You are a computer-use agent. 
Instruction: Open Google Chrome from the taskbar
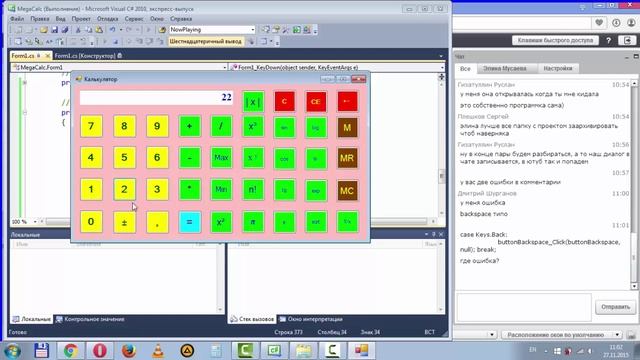pyautogui.click(x=71, y=351)
